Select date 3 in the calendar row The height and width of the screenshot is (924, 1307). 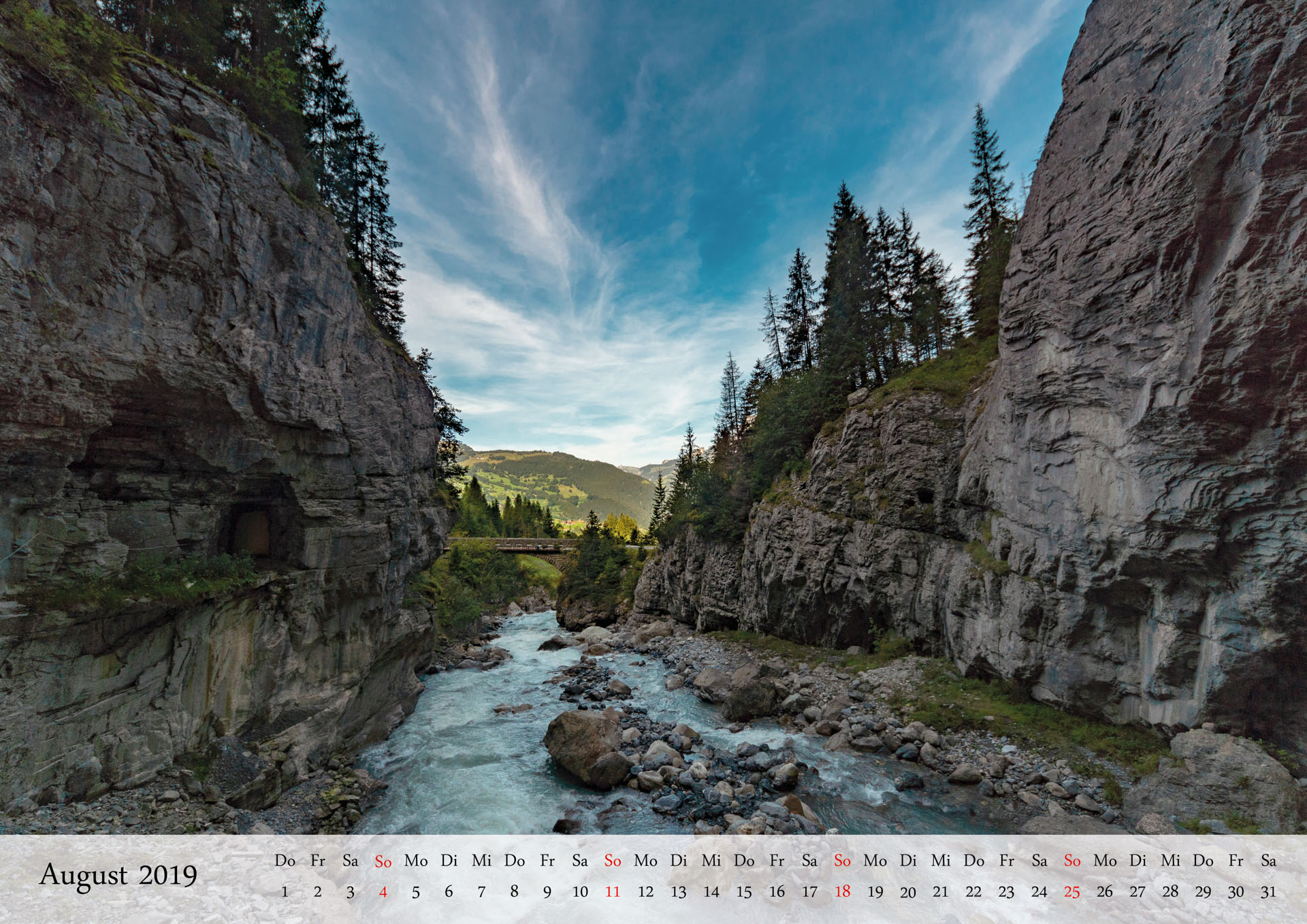(350, 891)
